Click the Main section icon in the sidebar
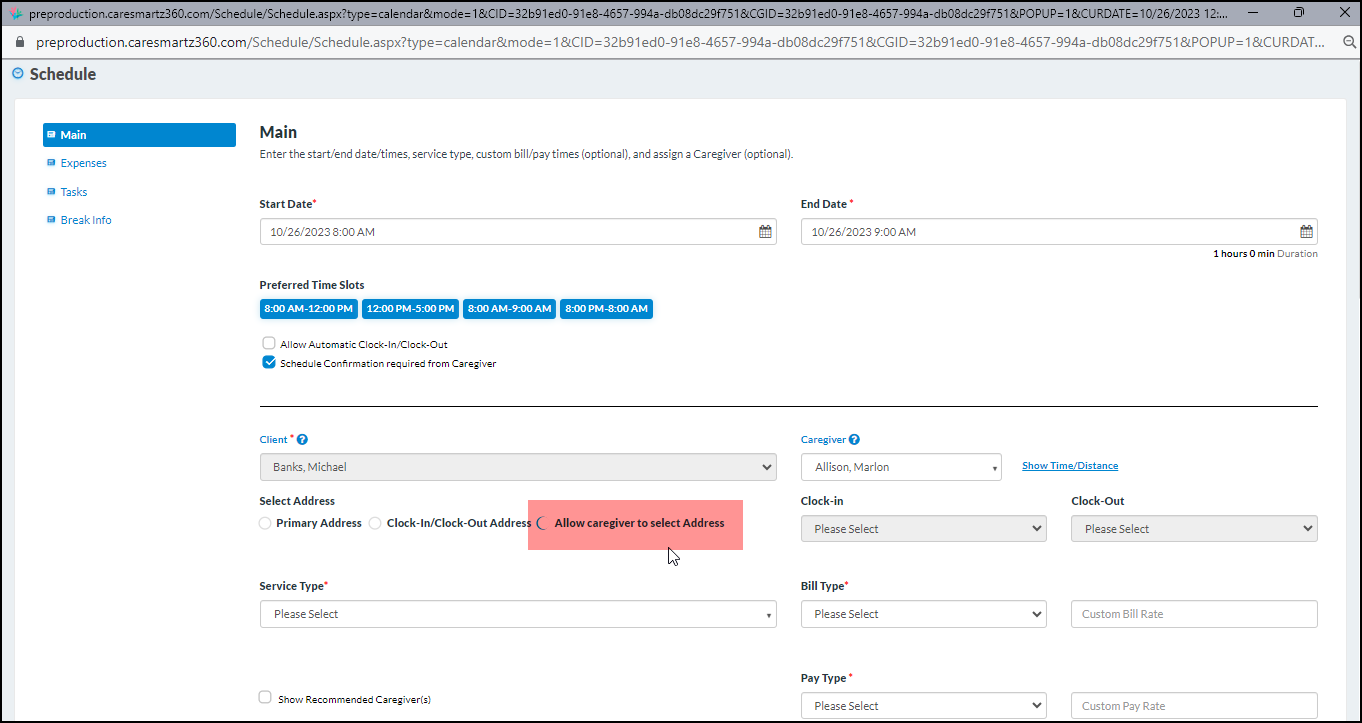This screenshot has width=1362, height=723. [52, 134]
